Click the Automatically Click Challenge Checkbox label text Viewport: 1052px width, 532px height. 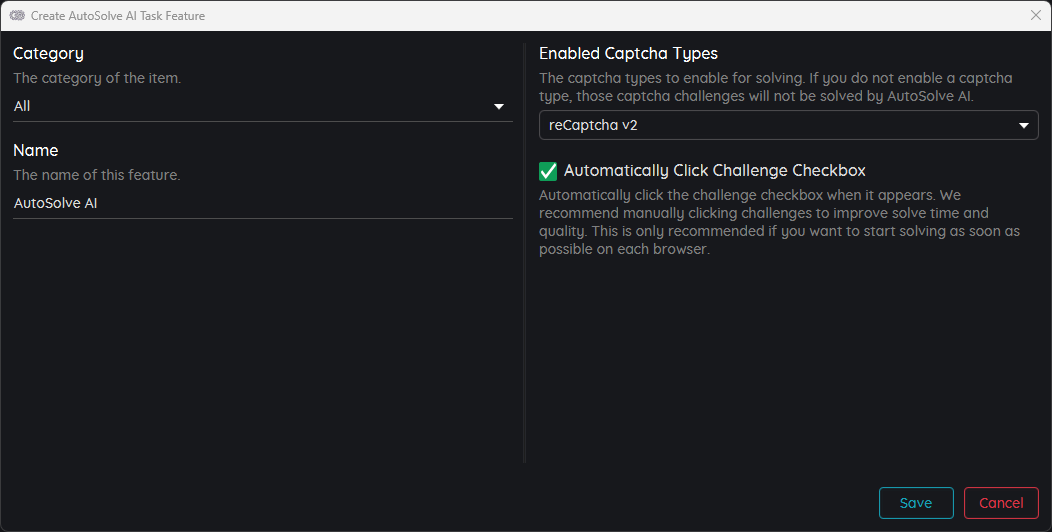[715, 170]
